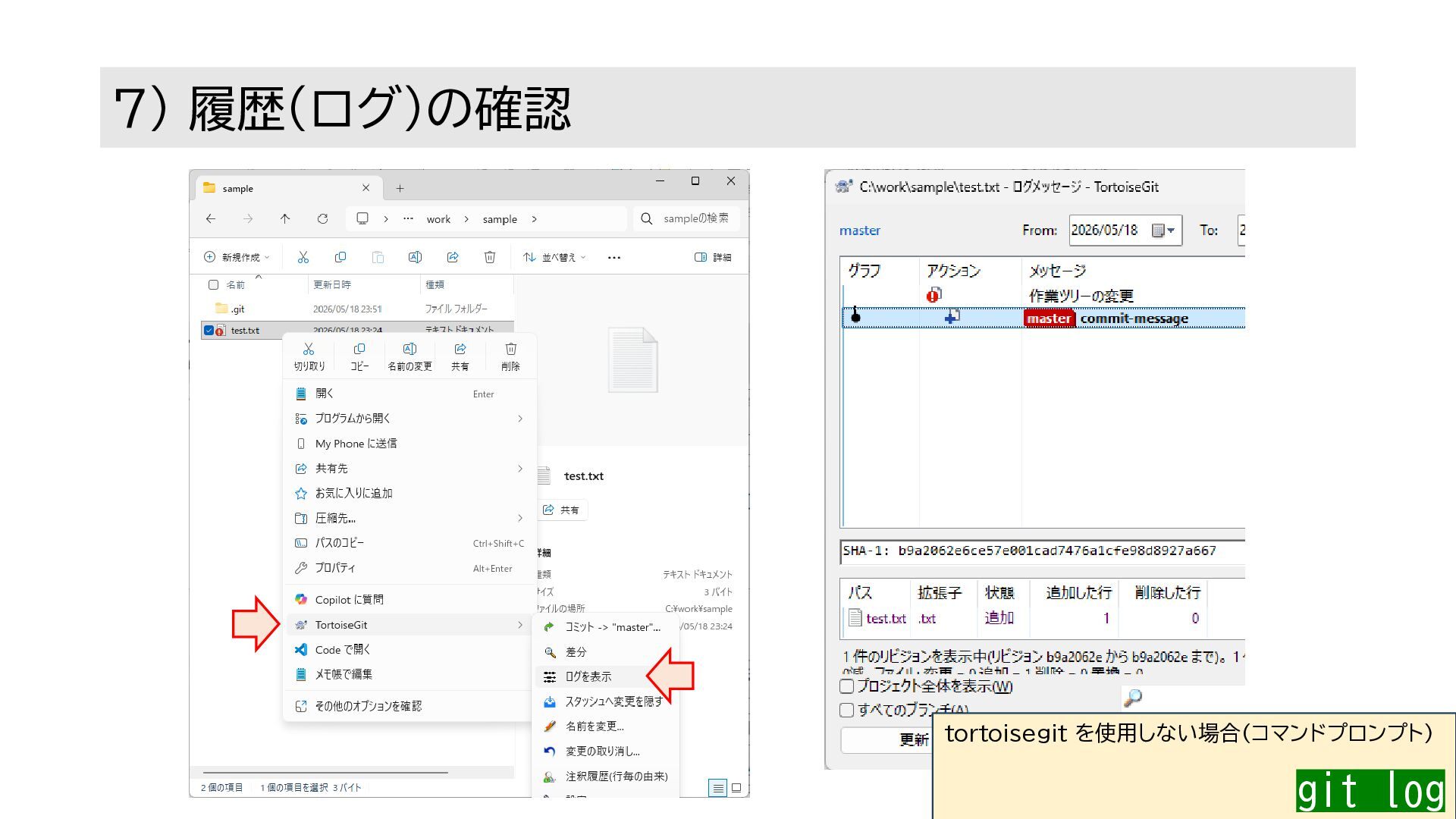This screenshot has width=1456, height=819.
Task: Click the sampleの検索 search field
Action: point(686,218)
